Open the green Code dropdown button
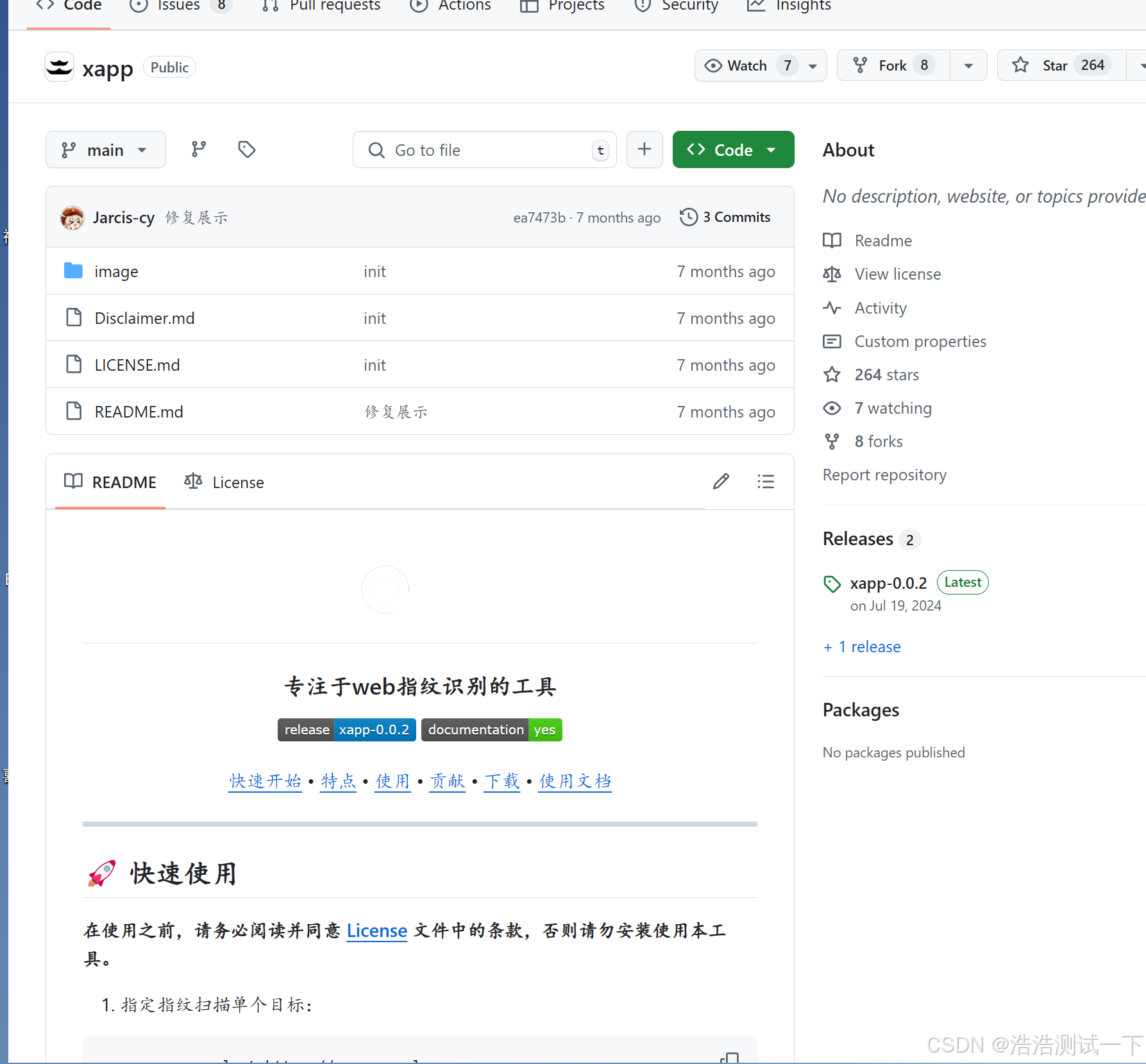Image resolution: width=1146 pixels, height=1064 pixels. tap(733, 149)
